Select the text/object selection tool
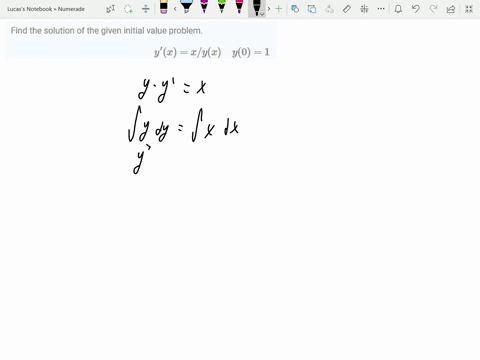 tap(111, 9)
